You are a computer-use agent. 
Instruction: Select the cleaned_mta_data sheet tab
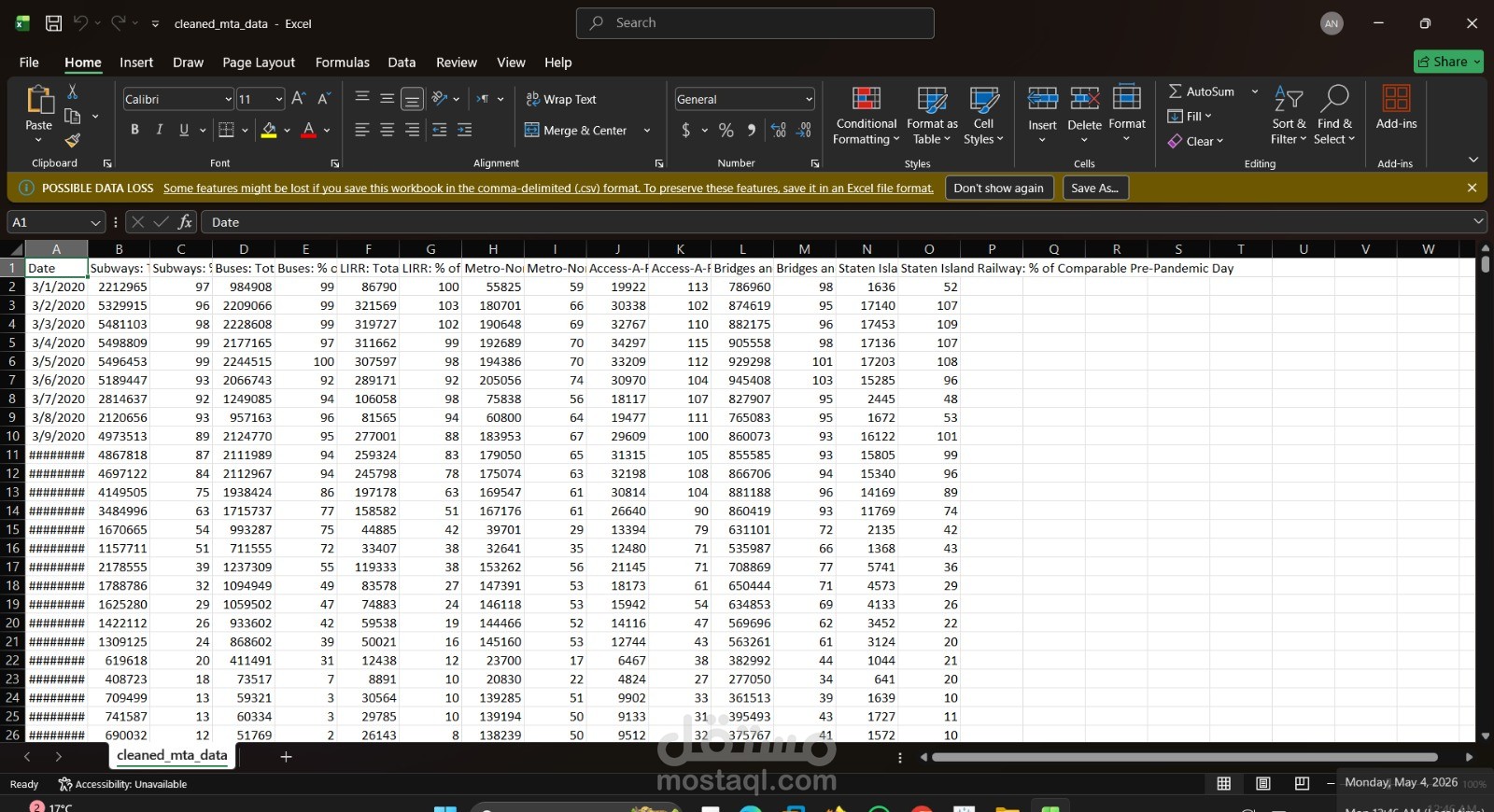tap(172, 756)
